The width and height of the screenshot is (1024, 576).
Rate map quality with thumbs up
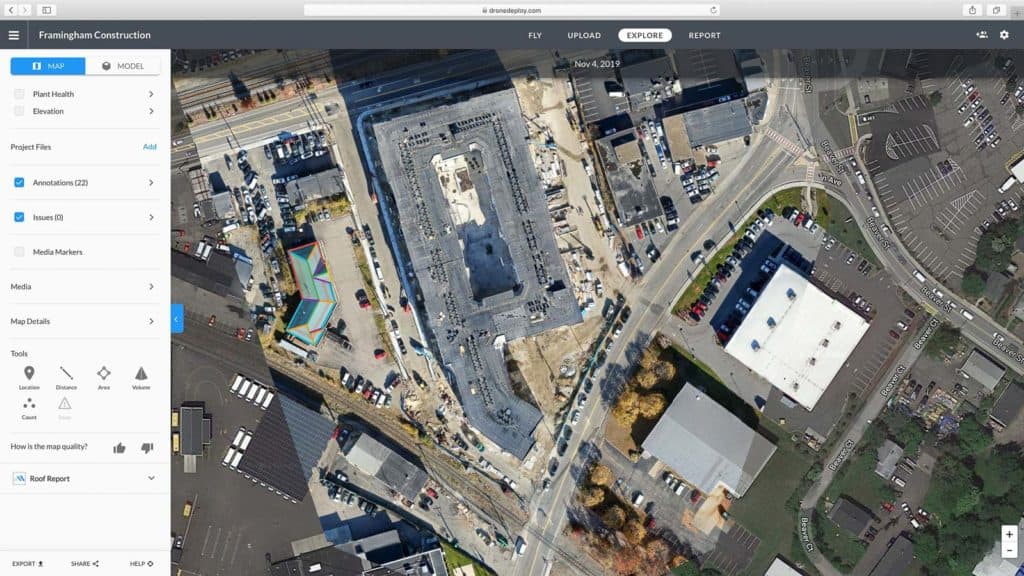coord(120,448)
